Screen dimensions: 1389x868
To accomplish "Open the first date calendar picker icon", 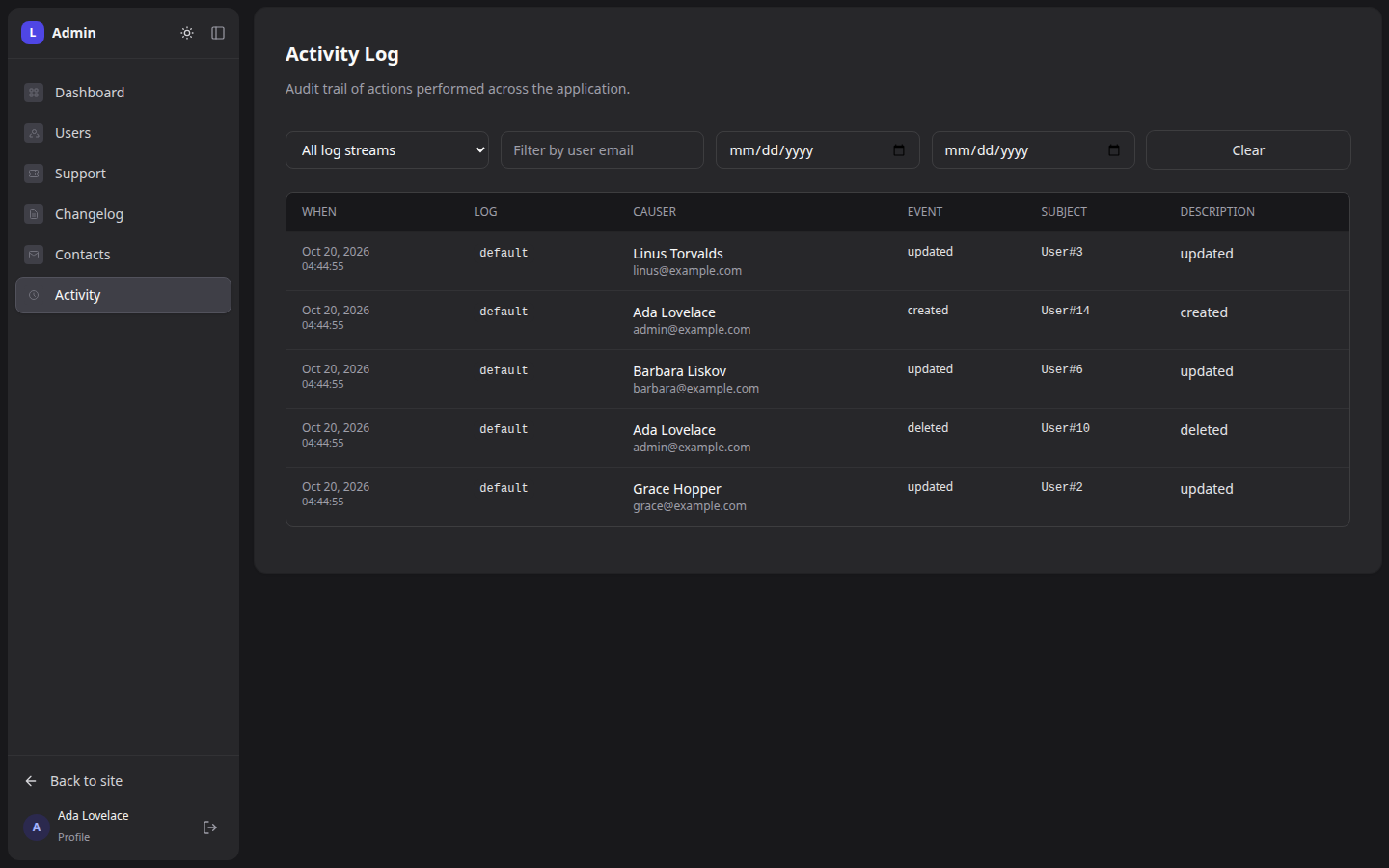I will click(x=899, y=150).
